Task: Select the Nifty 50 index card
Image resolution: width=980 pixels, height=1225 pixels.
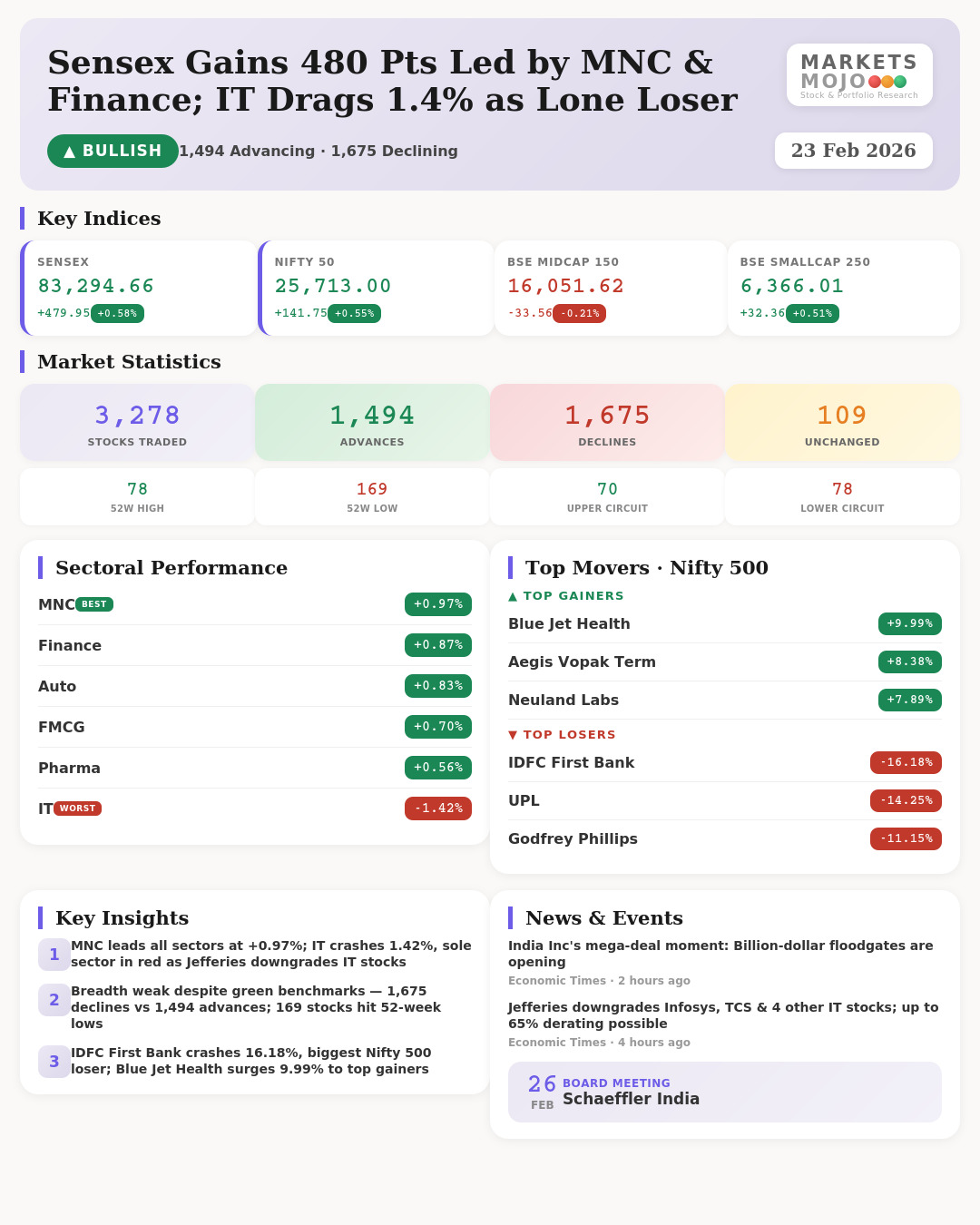Action: click(x=377, y=288)
